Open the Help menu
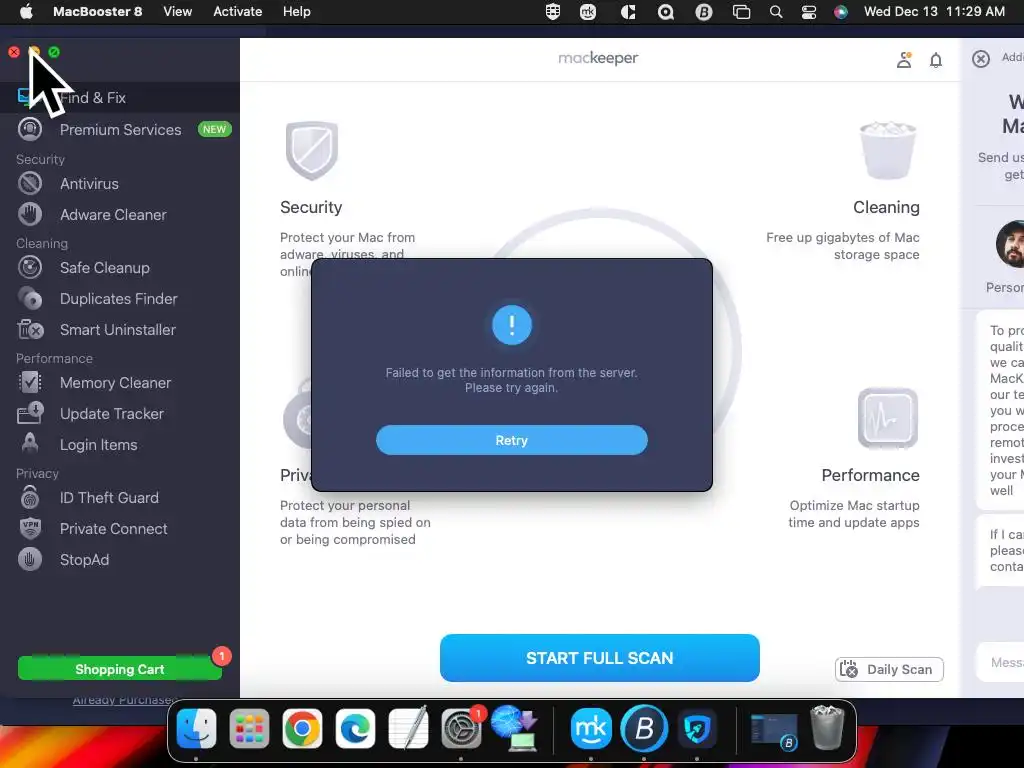 296,12
